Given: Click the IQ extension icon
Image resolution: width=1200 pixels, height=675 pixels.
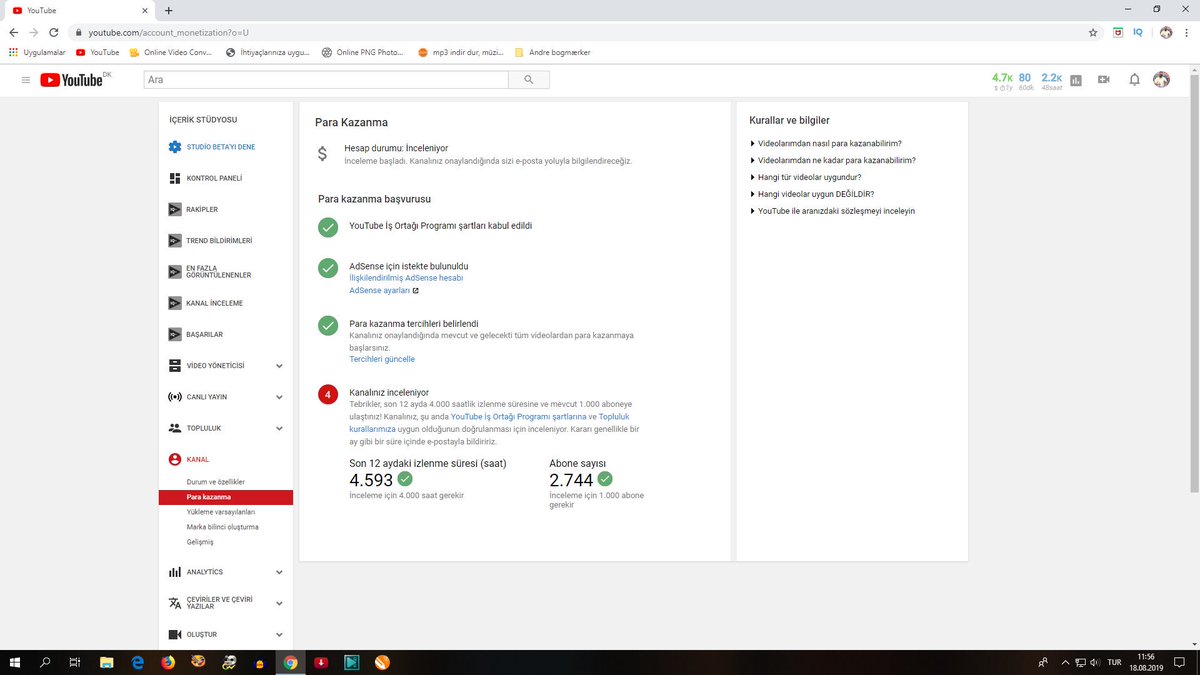Looking at the screenshot, I should (x=1138, y=33).
